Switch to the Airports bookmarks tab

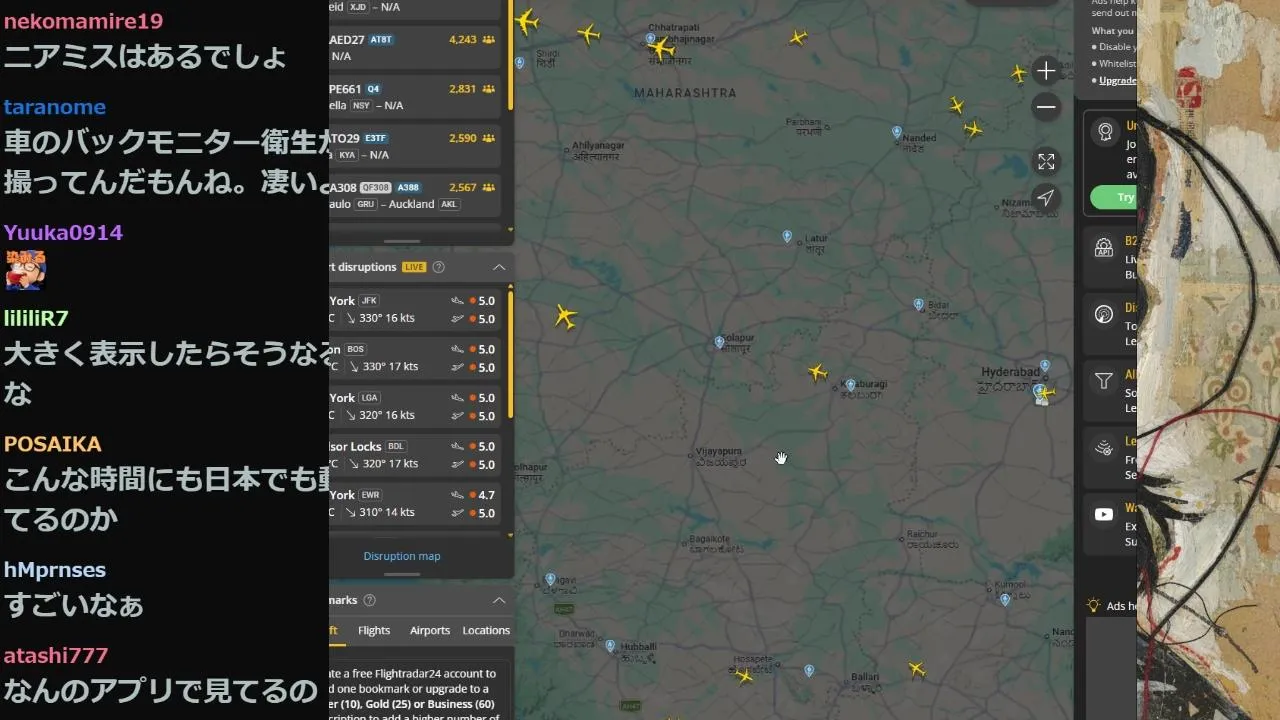pos(430,630)
